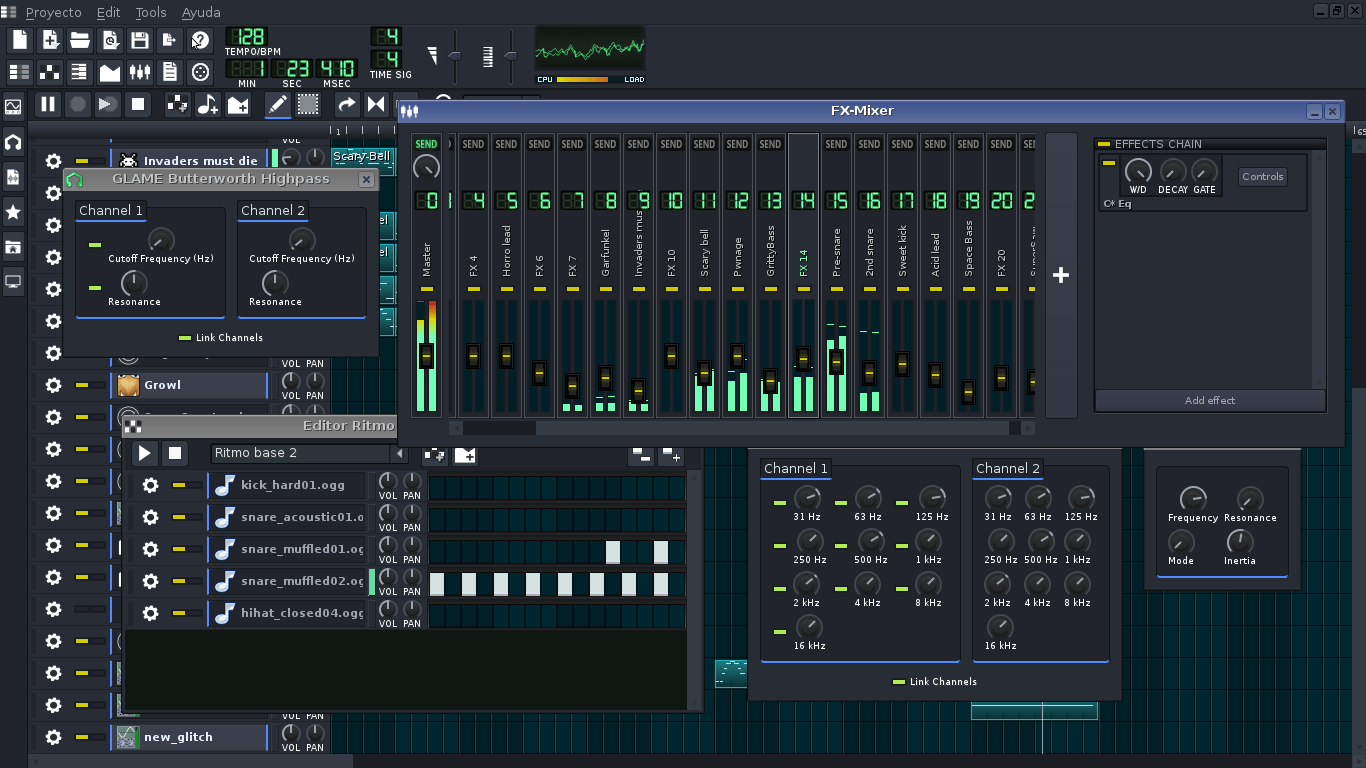
Task: Click the Save project icon
Action: 139,40
